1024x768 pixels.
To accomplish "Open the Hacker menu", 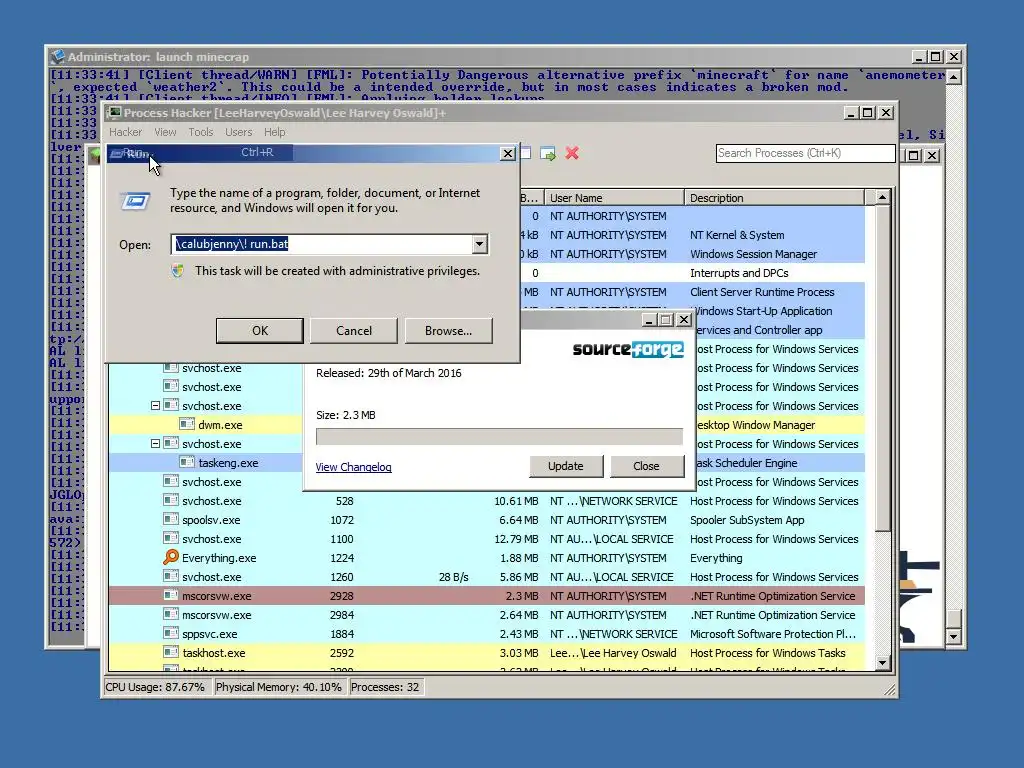I will click(125, 132).
